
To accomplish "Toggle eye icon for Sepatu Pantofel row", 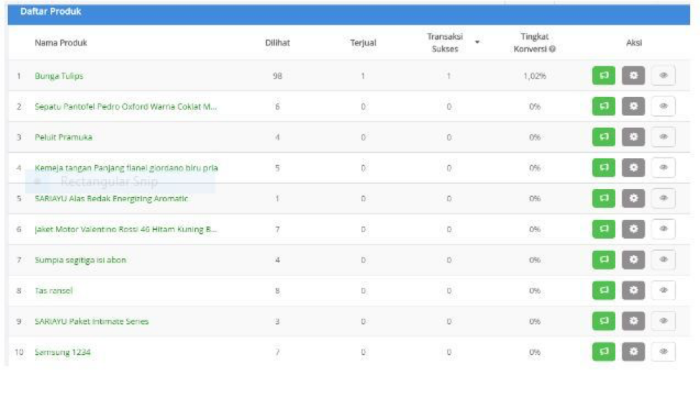I will coord(663,106).
